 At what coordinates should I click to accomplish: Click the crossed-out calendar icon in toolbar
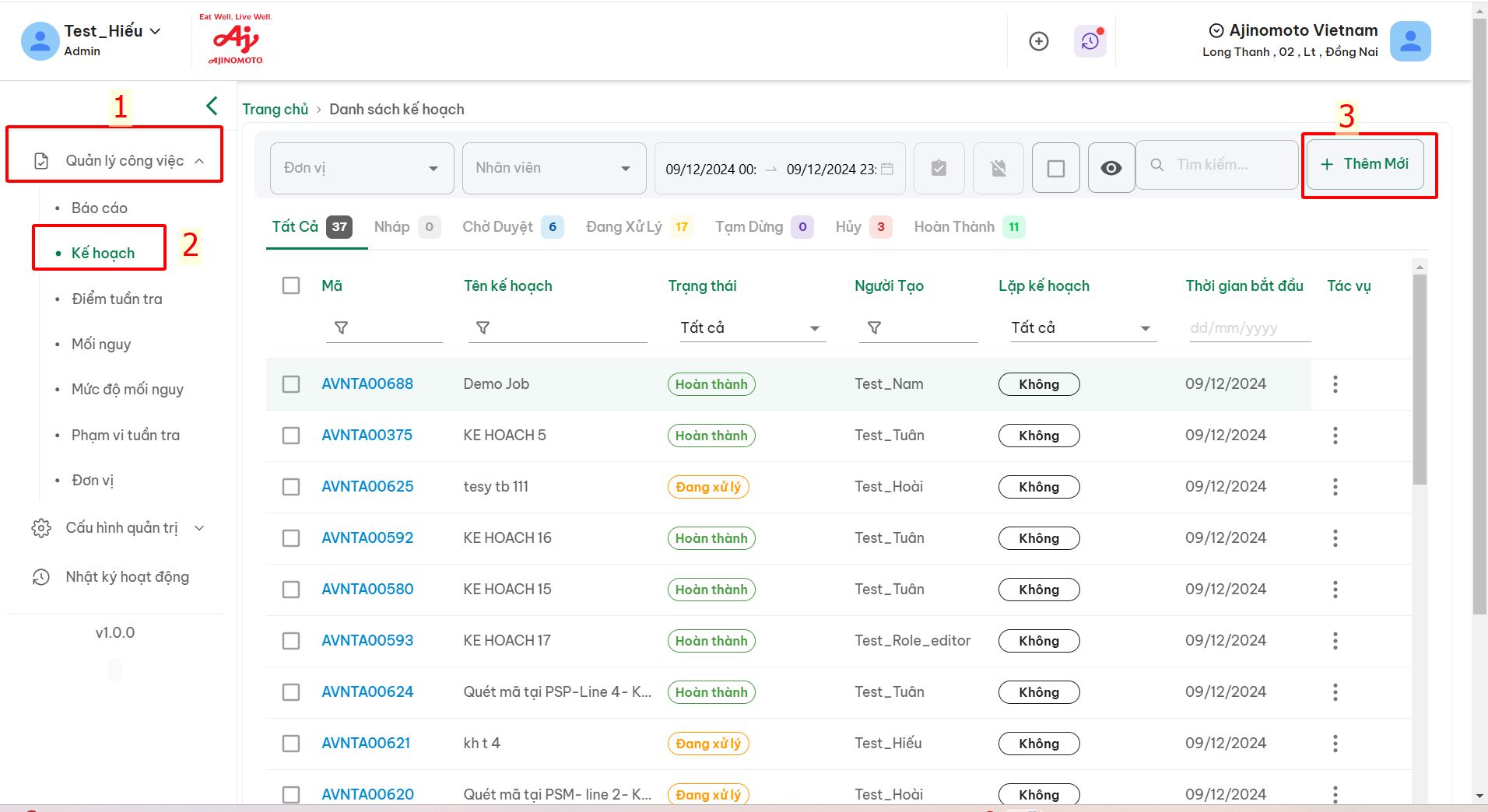click(x=998, y=168)
